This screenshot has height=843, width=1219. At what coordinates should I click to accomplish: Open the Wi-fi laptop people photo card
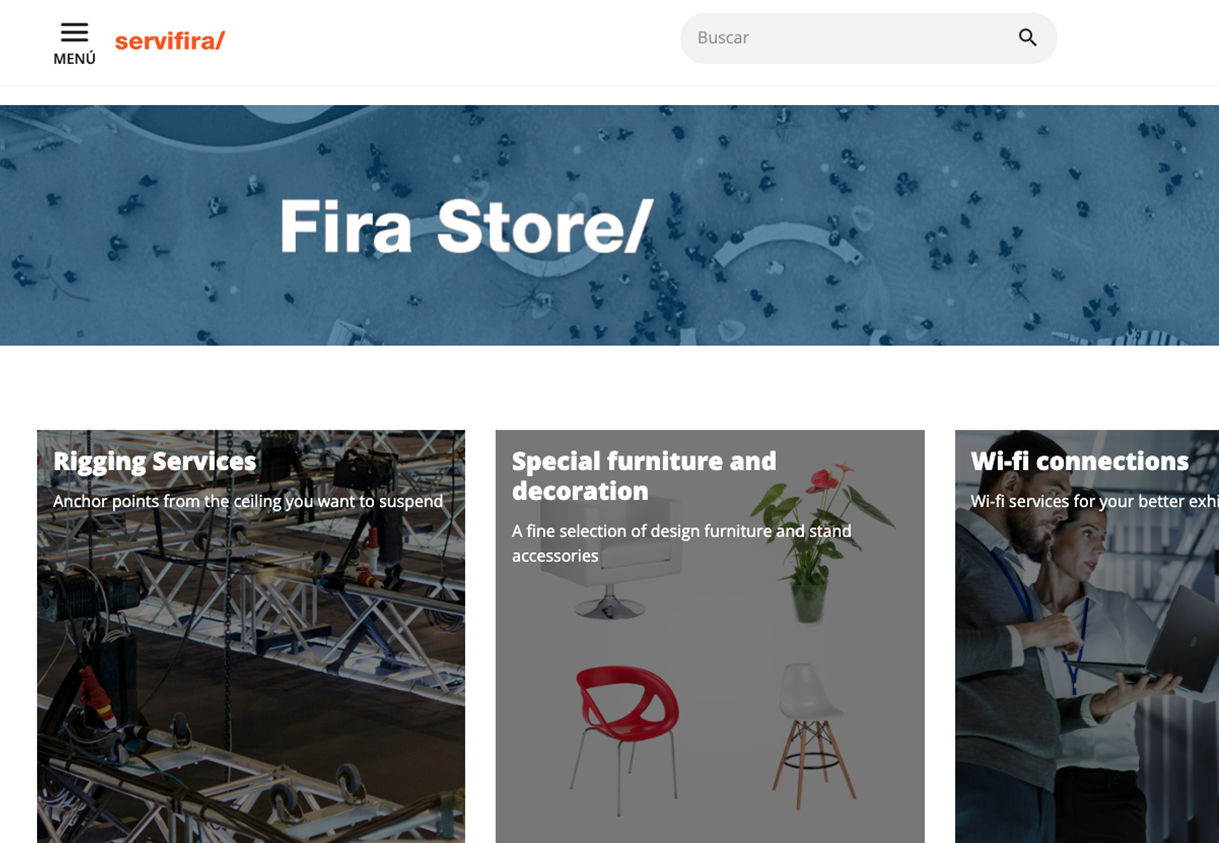[1087, 636]
